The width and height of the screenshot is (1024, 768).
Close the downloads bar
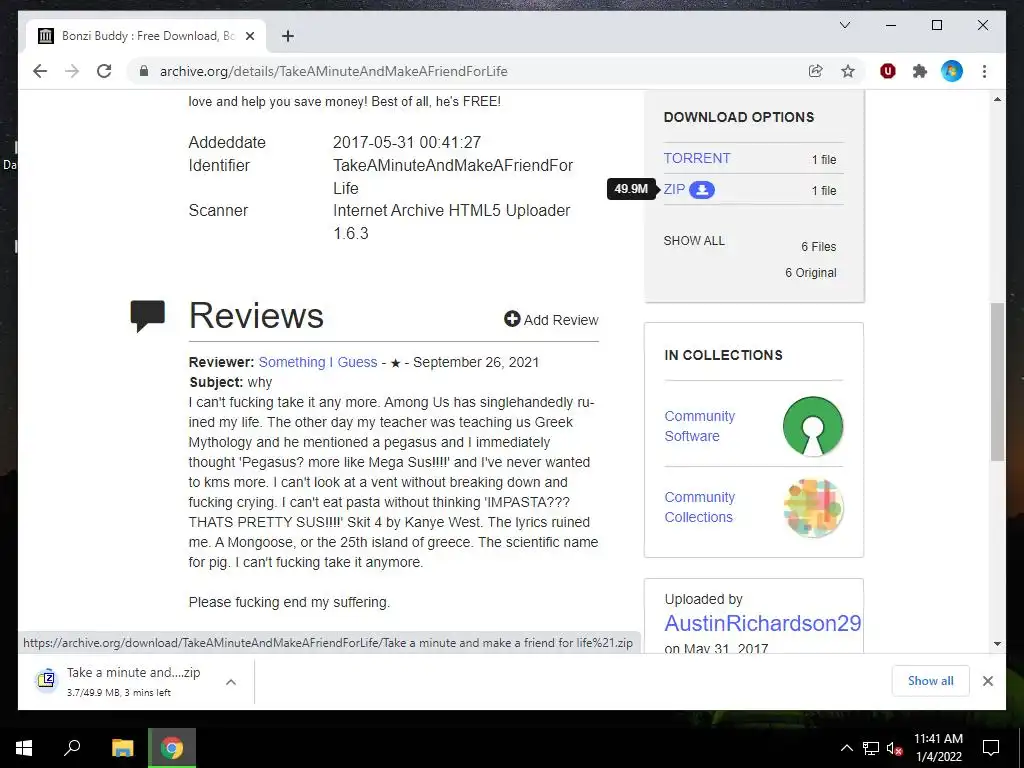987,680
